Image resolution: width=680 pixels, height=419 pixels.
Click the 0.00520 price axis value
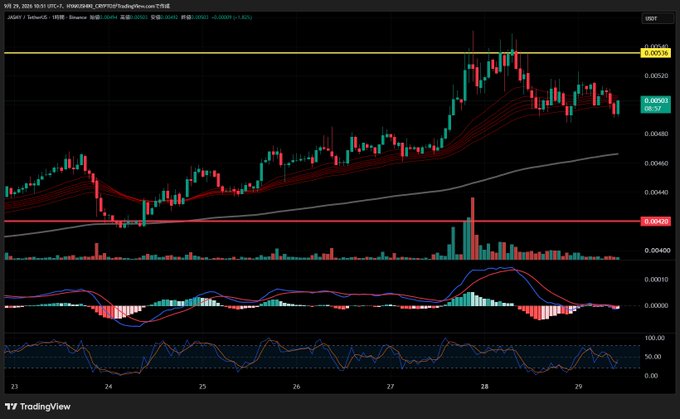656,76
